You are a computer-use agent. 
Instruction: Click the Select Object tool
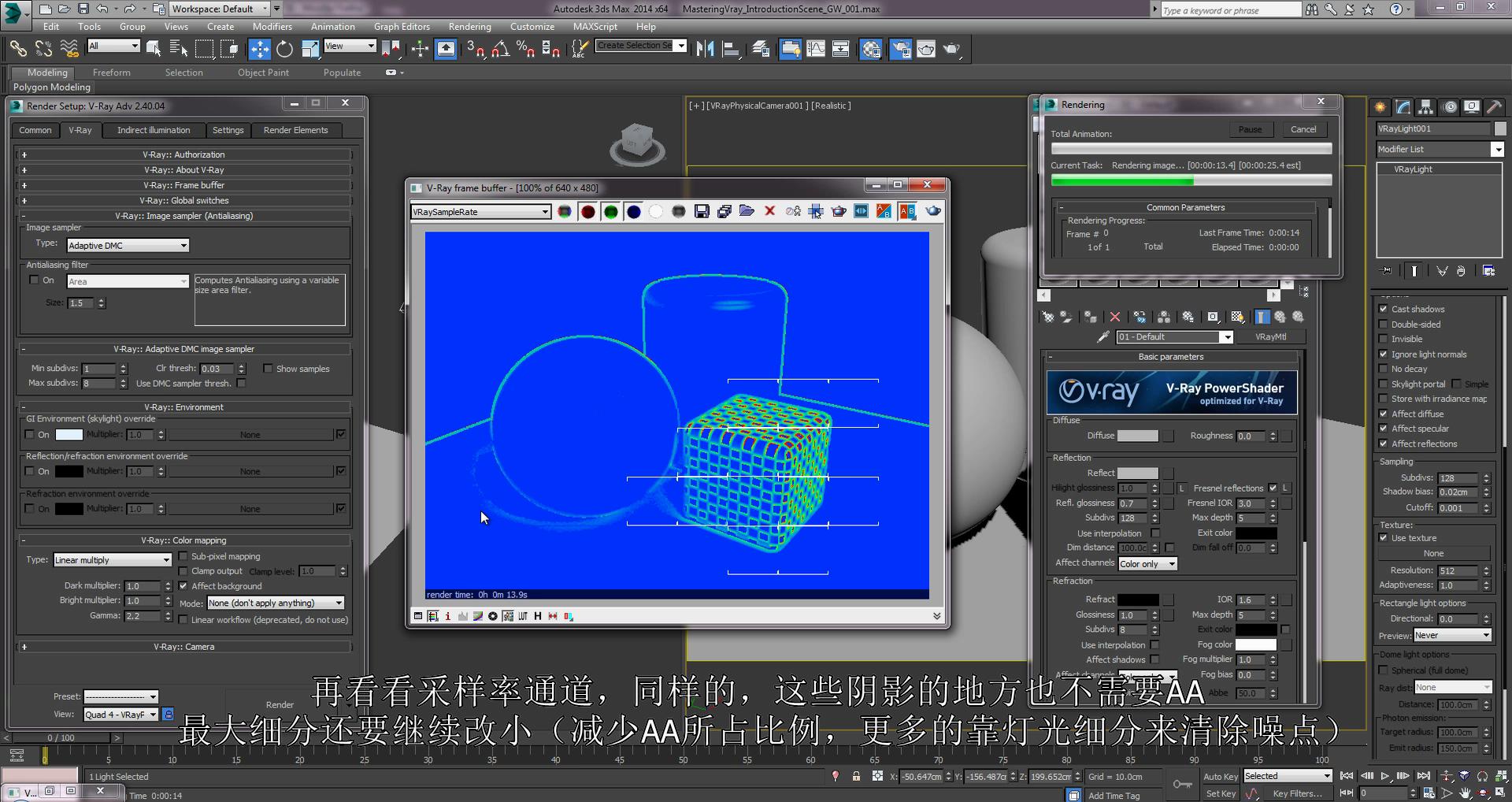(x=154, y=49)
